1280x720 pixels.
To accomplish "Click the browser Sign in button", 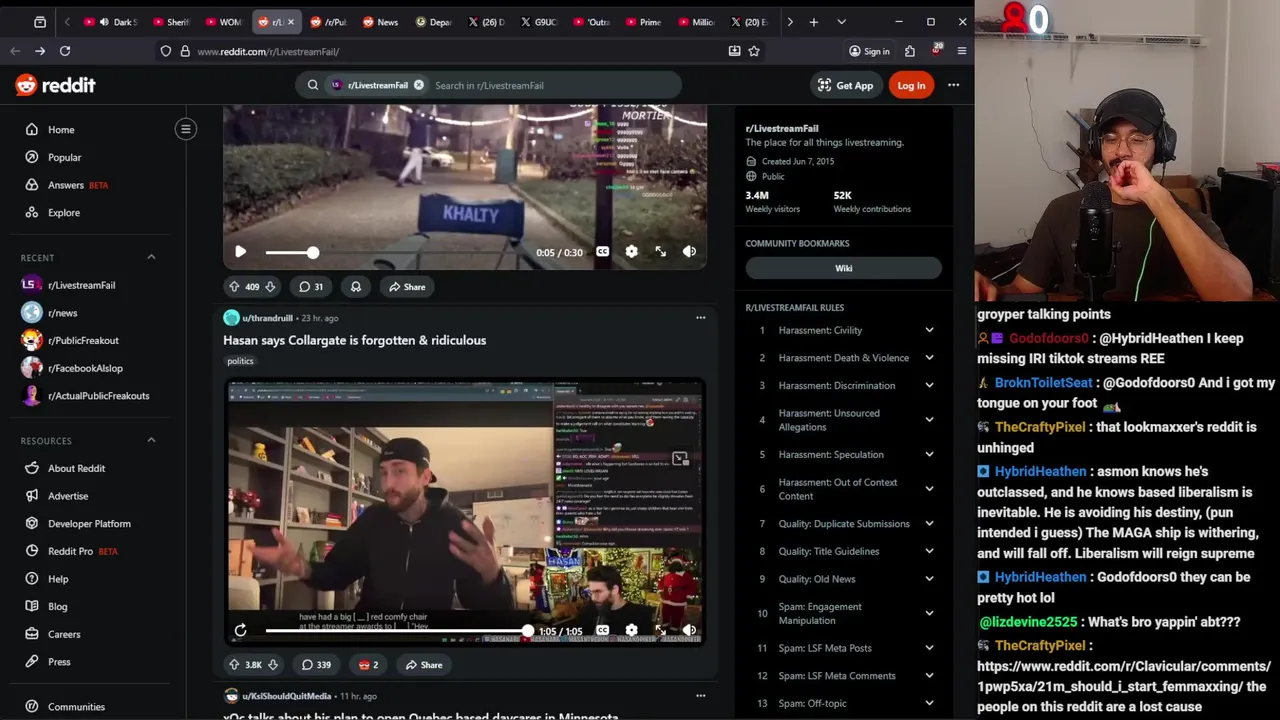I will pos(869,51).
